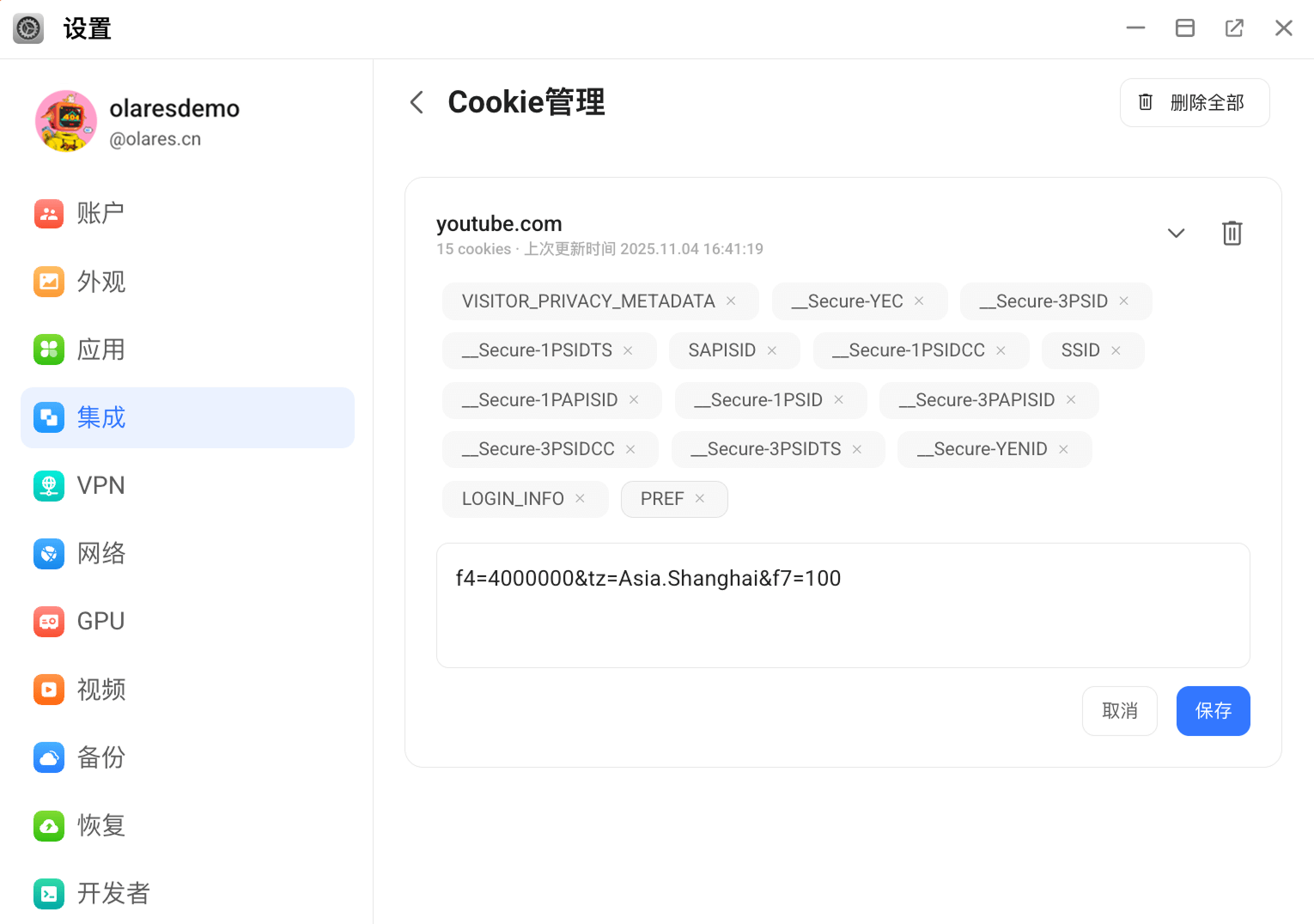Click the 应用 (Apps) sidebar icon
Screen dimensions: 1314x924
[49, 350]
